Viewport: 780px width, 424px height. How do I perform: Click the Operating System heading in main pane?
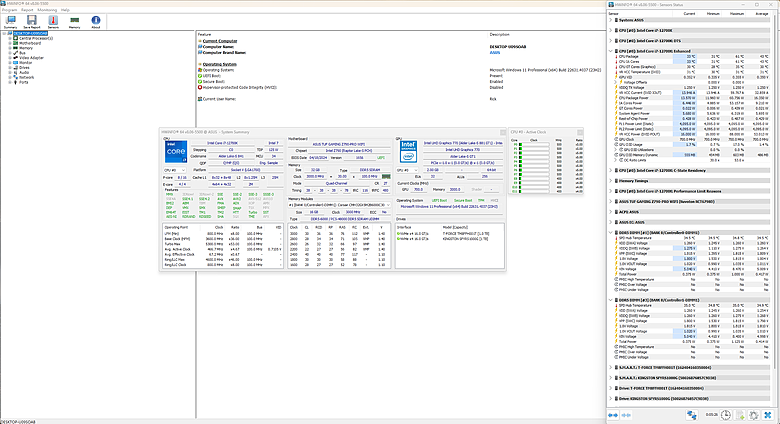click(x=219, y=64)
